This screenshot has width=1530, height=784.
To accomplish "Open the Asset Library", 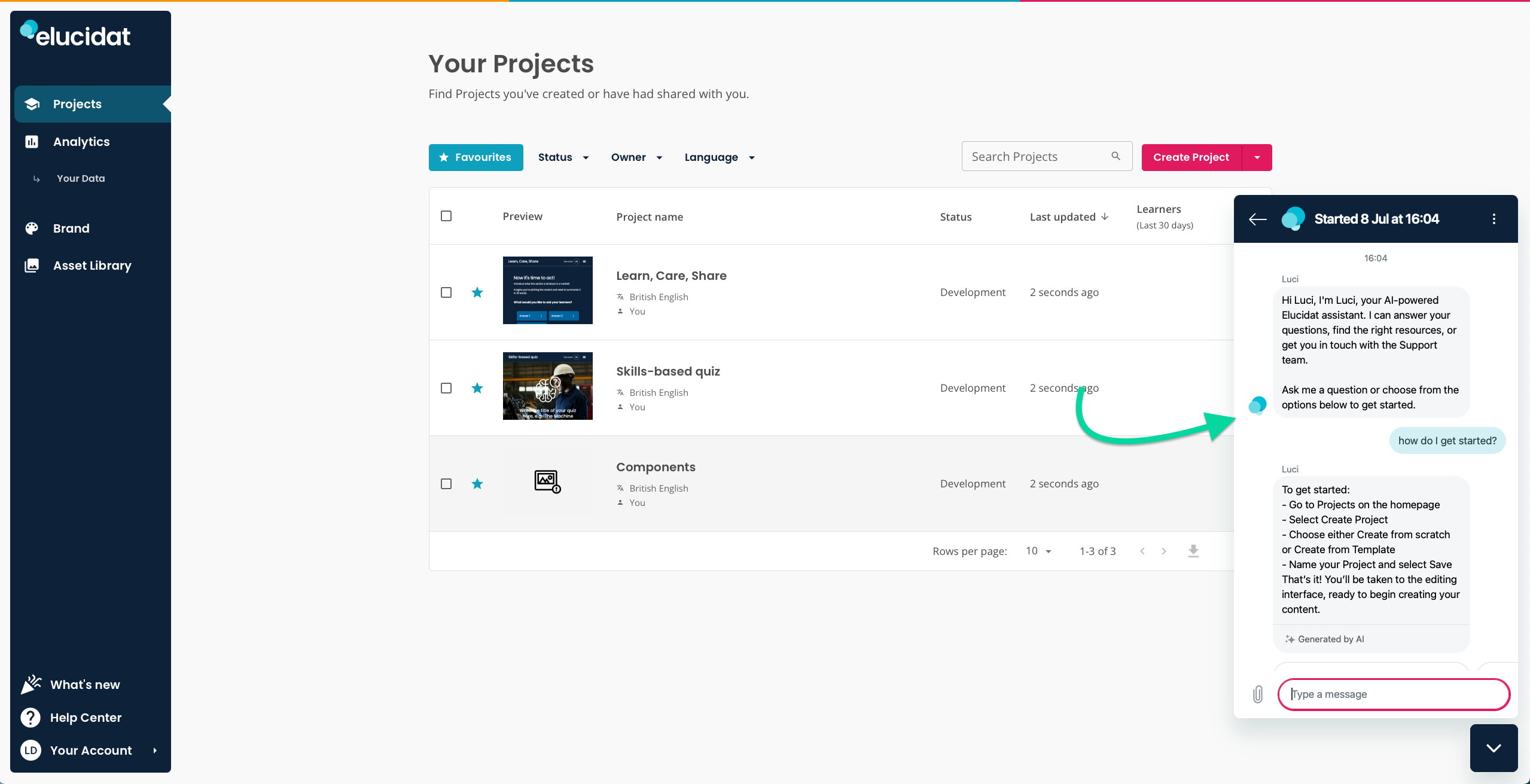I will coord(92,265).
